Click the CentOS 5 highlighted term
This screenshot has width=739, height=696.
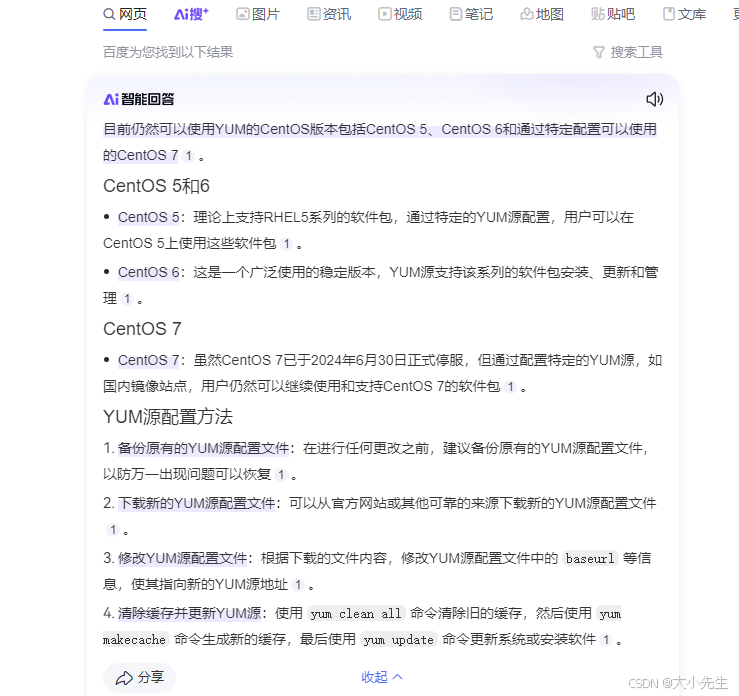coord(148,217)
